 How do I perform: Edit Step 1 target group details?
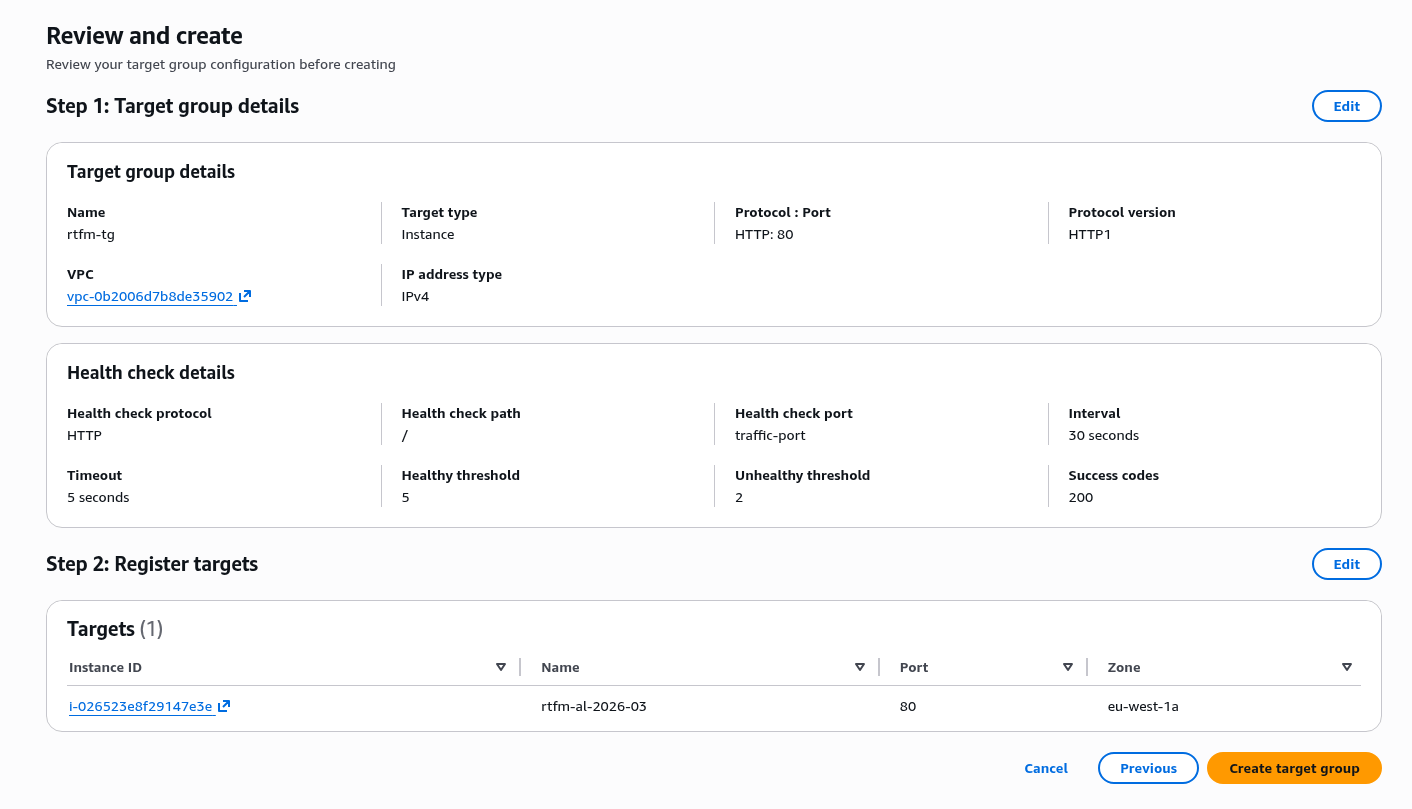1346,106
